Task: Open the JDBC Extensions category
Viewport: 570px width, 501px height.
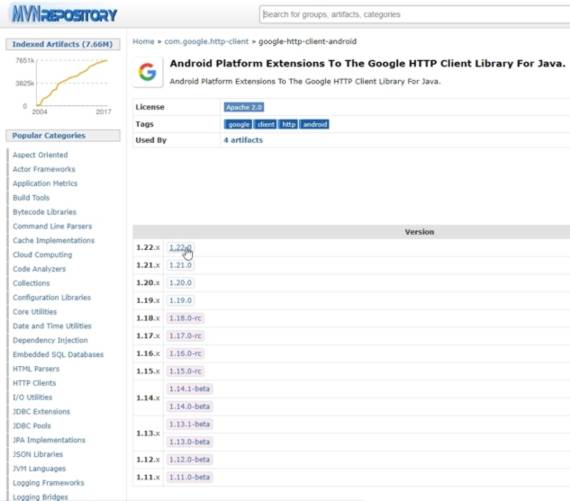Action: point(41,412)
